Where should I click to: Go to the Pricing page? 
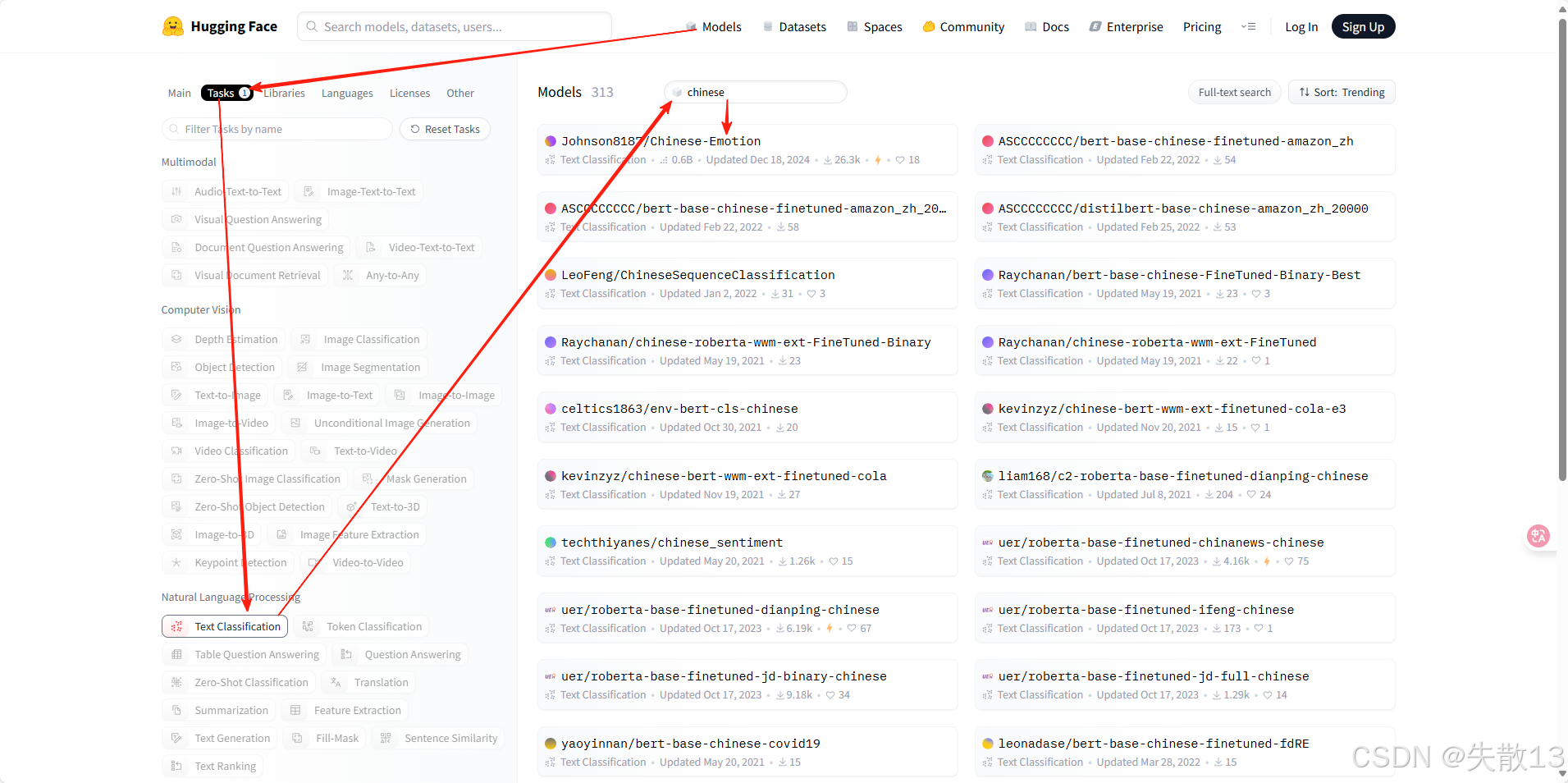click(x=1202, y=27)
